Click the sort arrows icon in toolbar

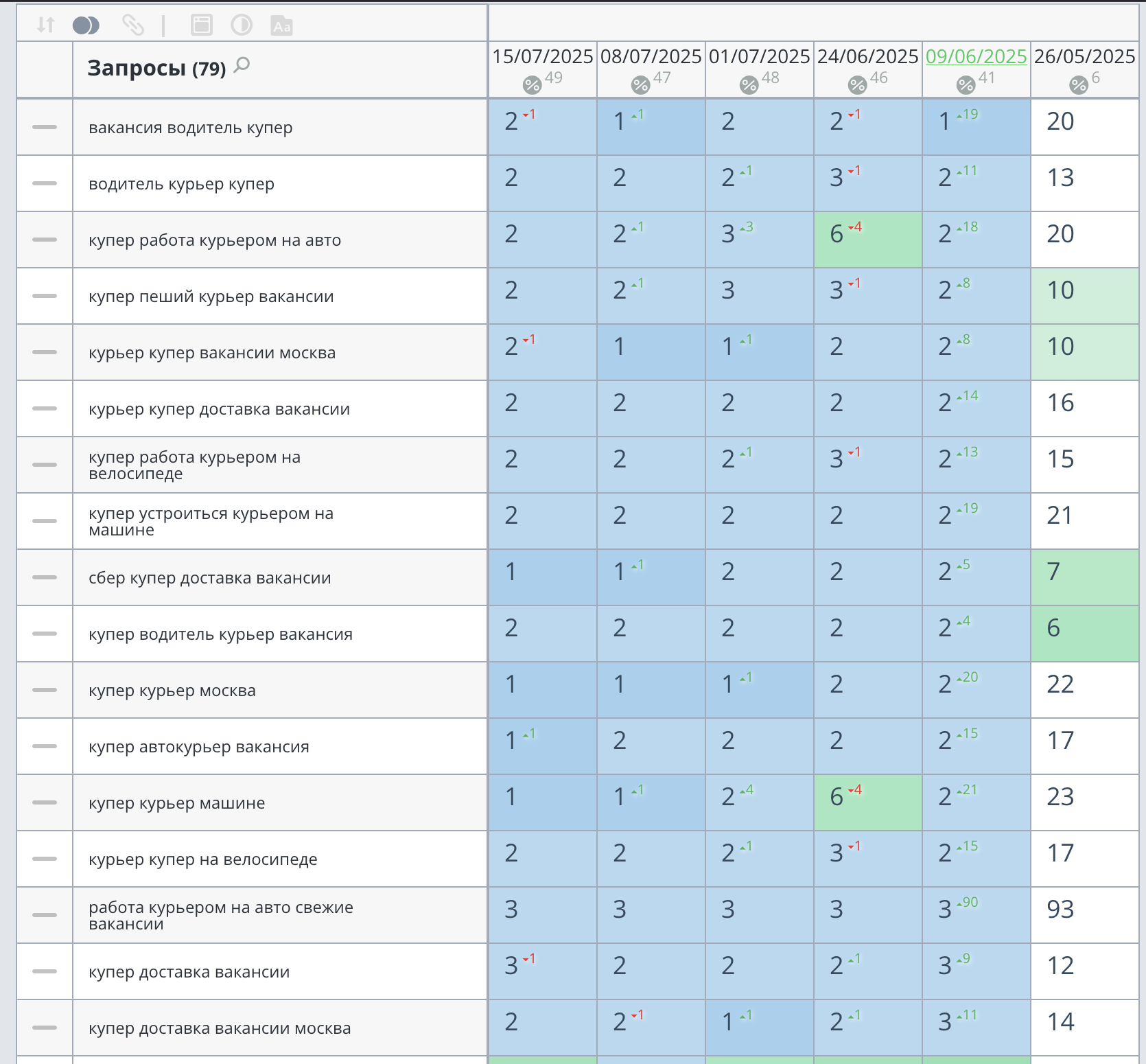46,25
